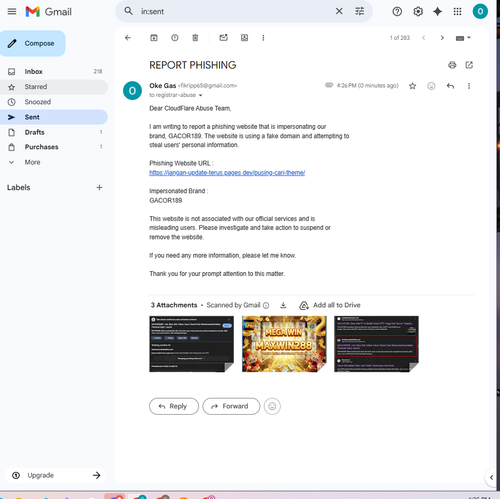Viewport: 500px width, 499px height.
Task: Mark the email as unread
Action: point(223,38)
